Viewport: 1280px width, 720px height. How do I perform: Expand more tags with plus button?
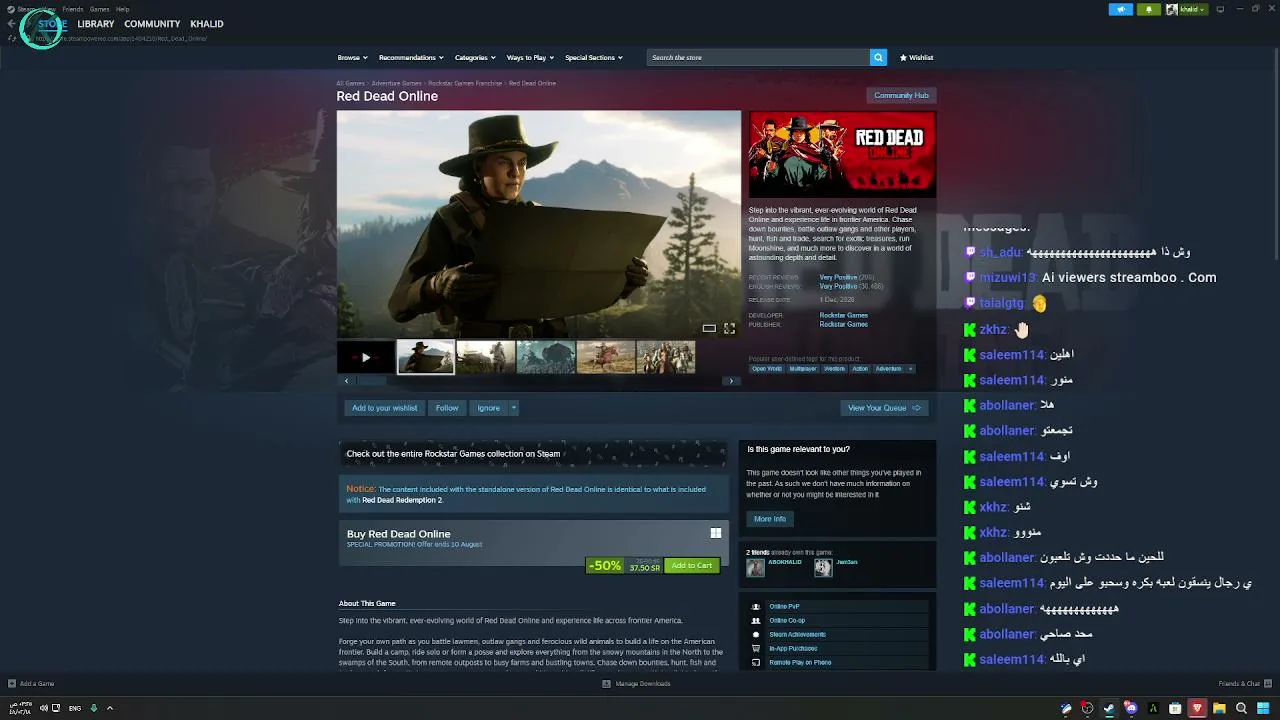910,369
